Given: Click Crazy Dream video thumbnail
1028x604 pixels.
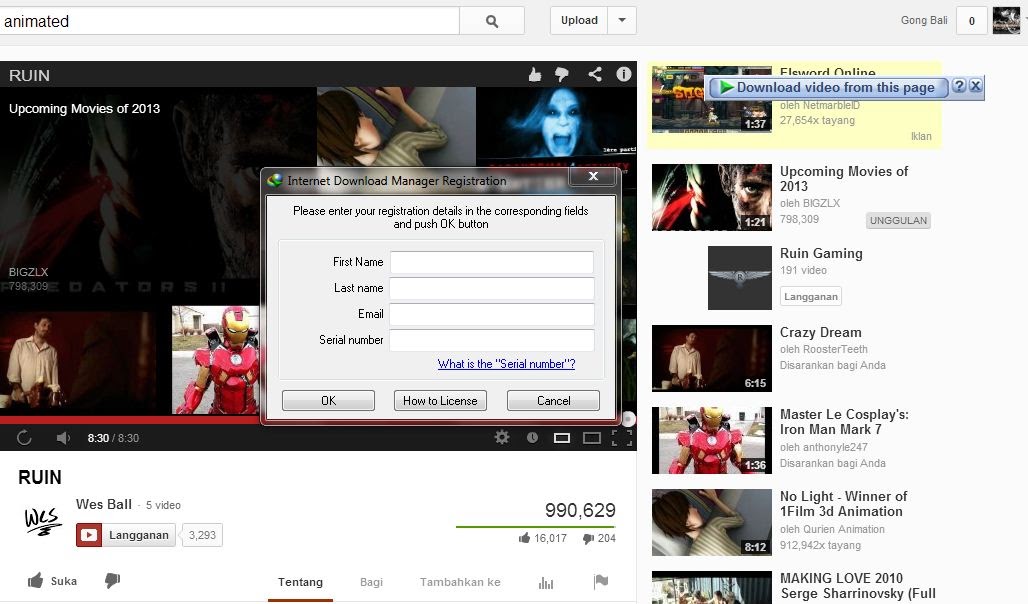Looking at the screenshot, I should 711,358.
